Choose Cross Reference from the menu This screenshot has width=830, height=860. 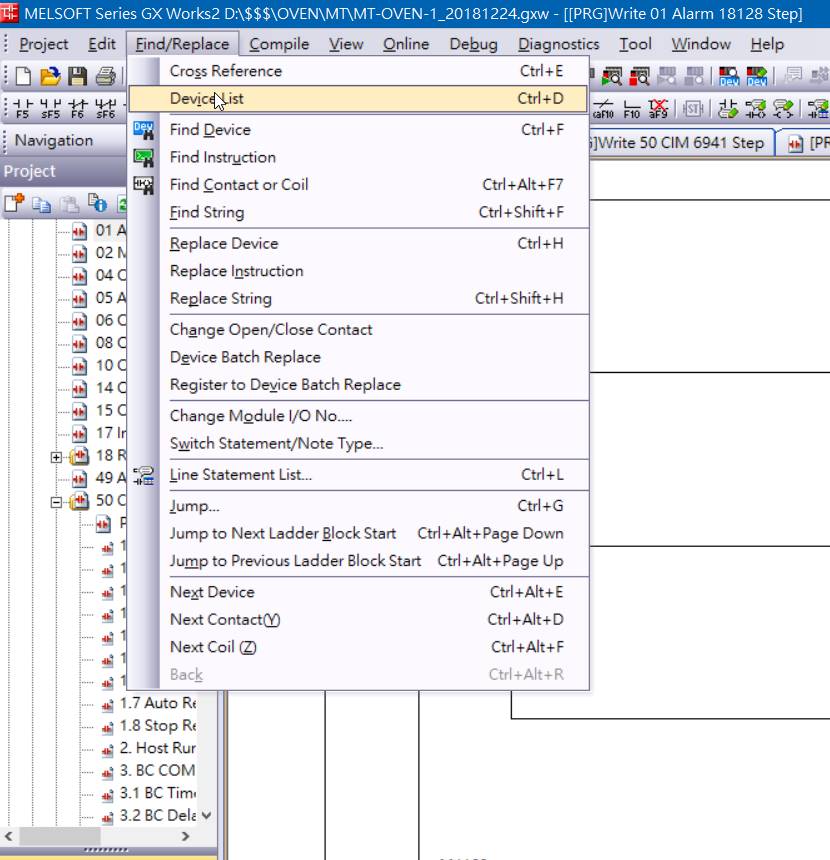coord(226,71)
